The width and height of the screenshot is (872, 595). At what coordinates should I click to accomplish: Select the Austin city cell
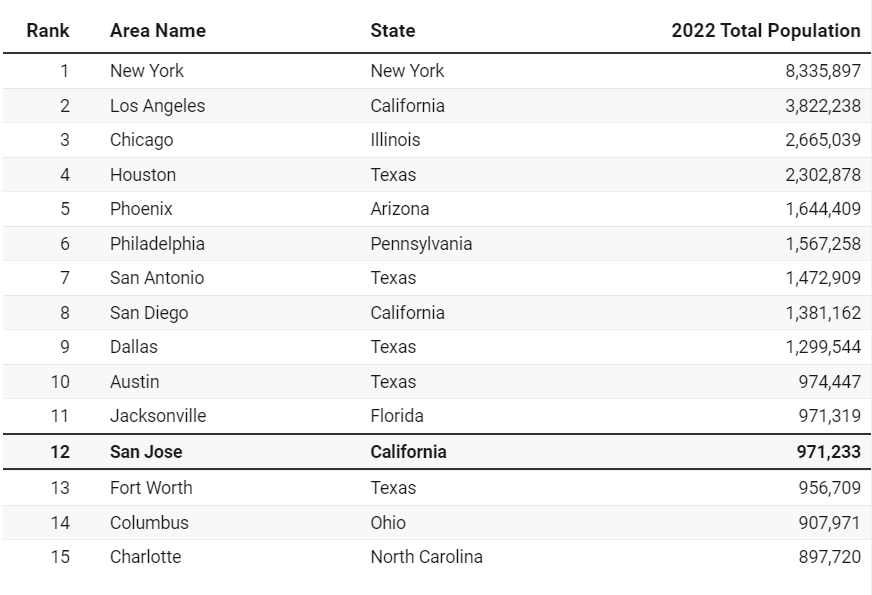click(134, 382)
